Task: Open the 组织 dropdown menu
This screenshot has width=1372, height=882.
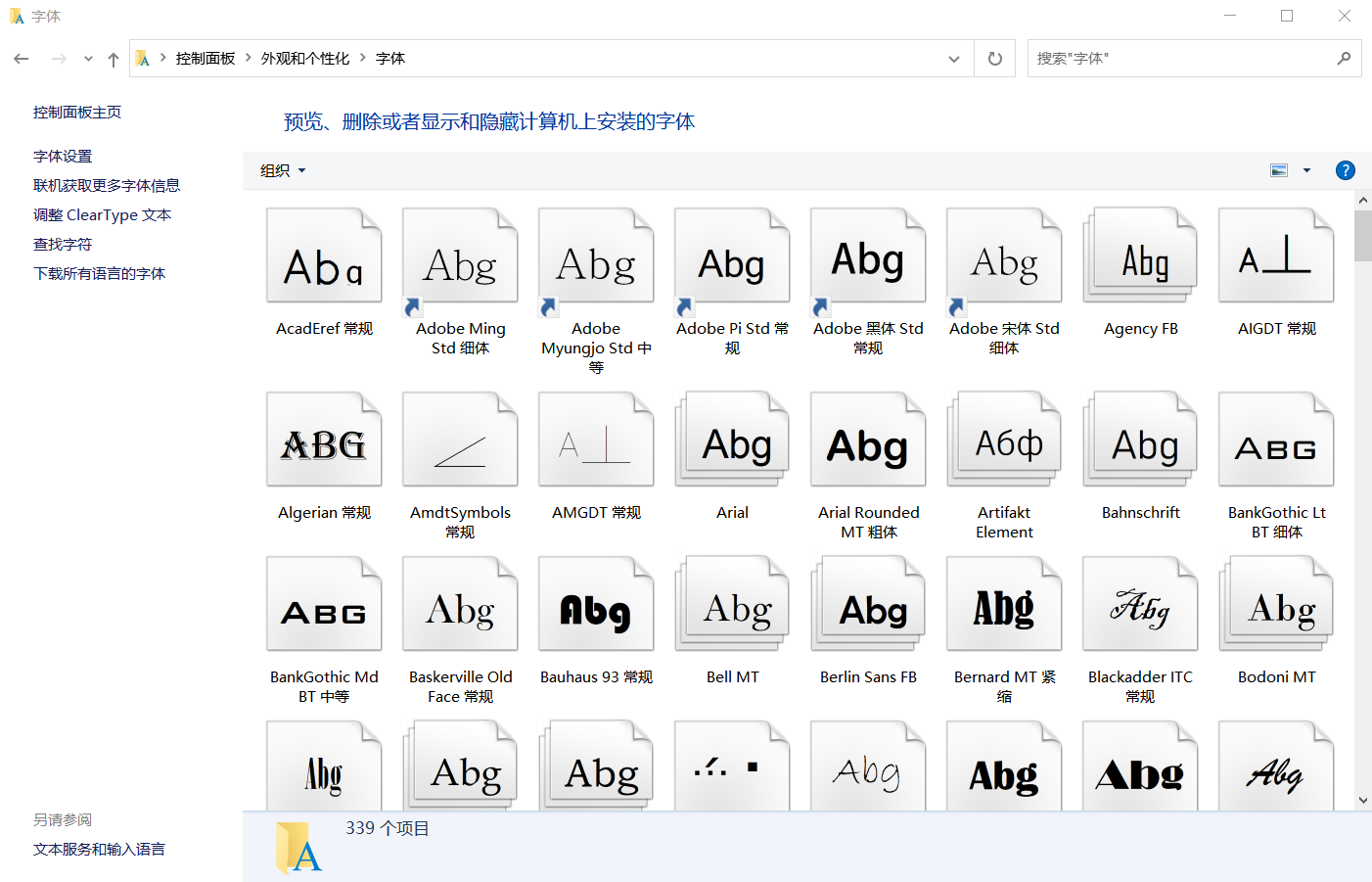Action: 283,170
